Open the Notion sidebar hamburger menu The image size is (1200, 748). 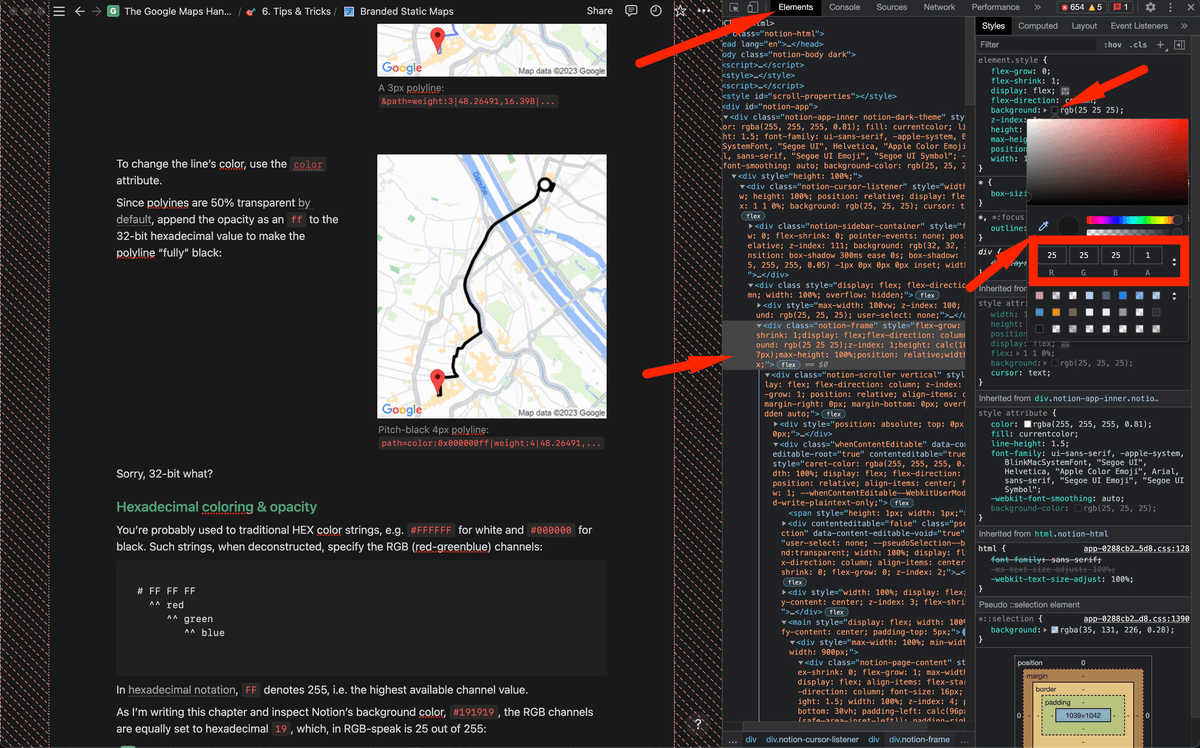(x=59, y=11)
